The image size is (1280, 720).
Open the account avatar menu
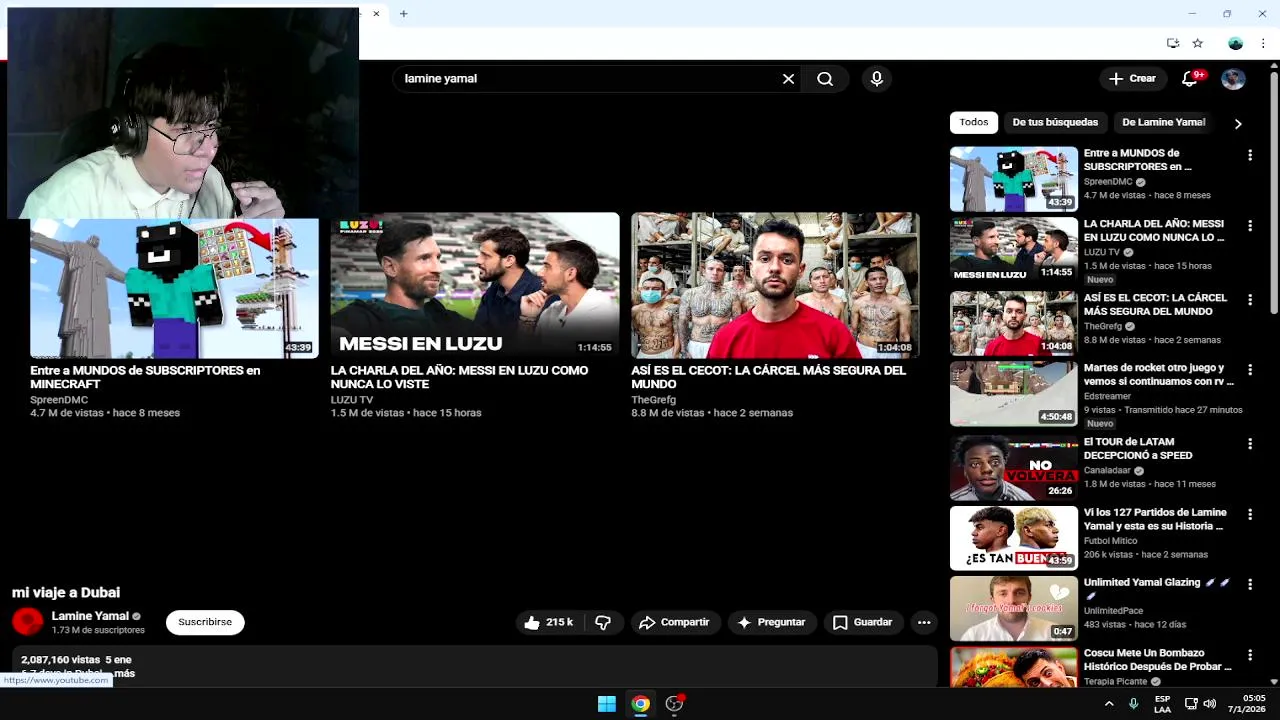click(x=1233, y=79)
